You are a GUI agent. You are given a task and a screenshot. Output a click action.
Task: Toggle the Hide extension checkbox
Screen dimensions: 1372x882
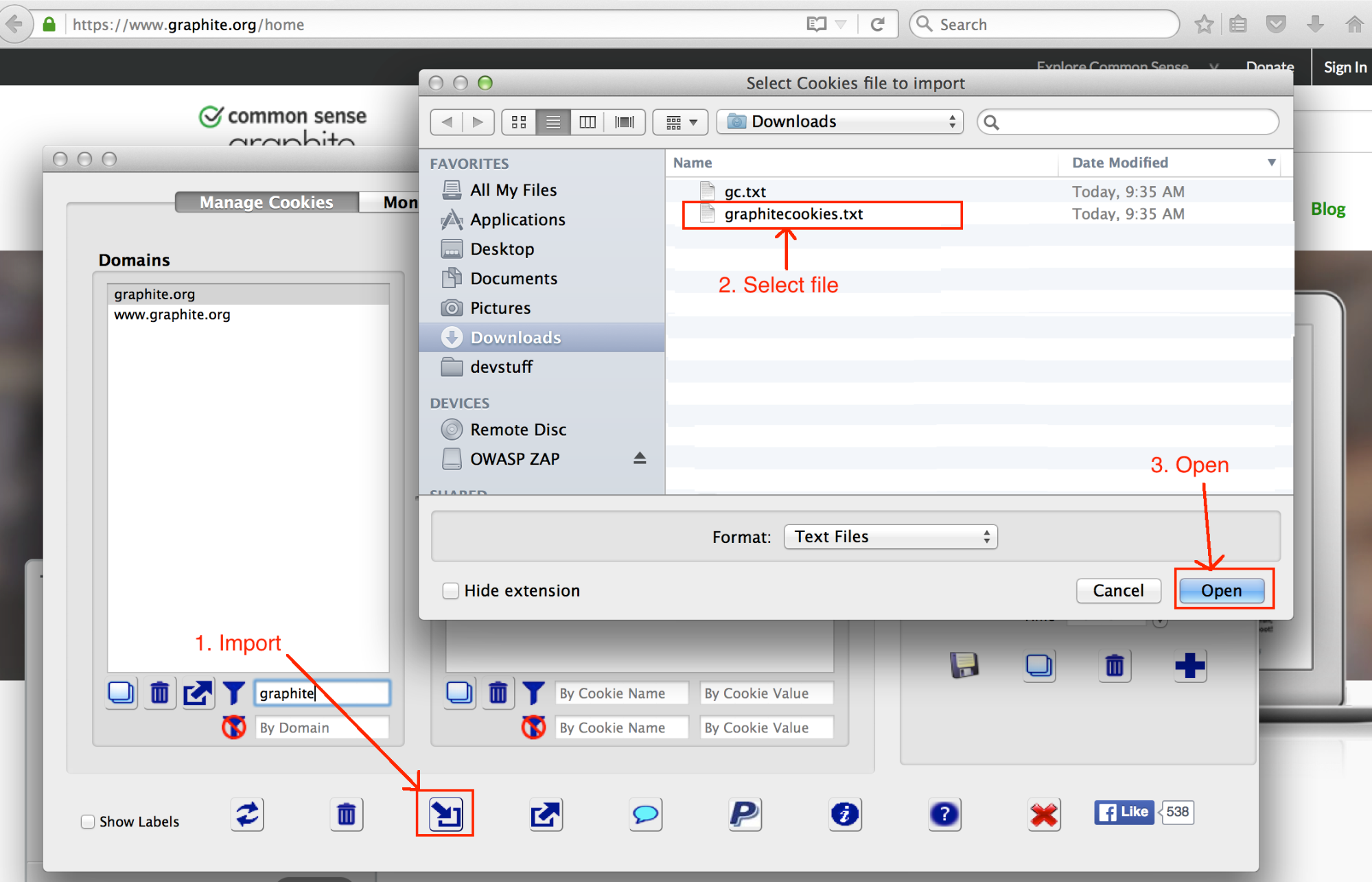(450, 590)
